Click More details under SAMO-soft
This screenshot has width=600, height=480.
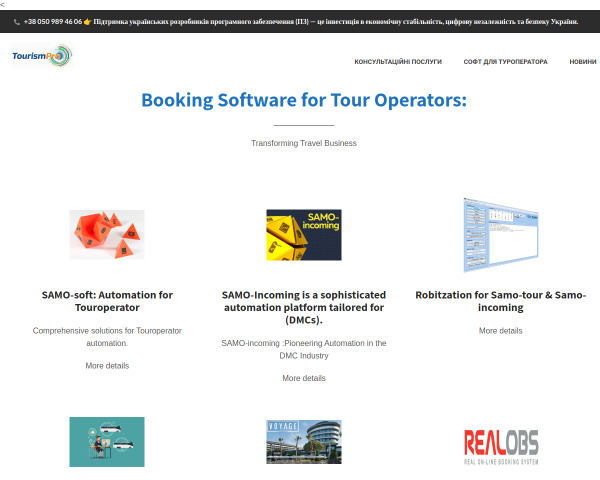click(107, 366)
